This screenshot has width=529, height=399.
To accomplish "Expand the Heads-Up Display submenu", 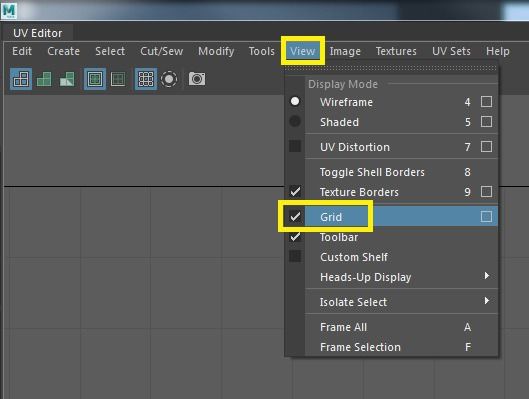I will pos(391,277).
